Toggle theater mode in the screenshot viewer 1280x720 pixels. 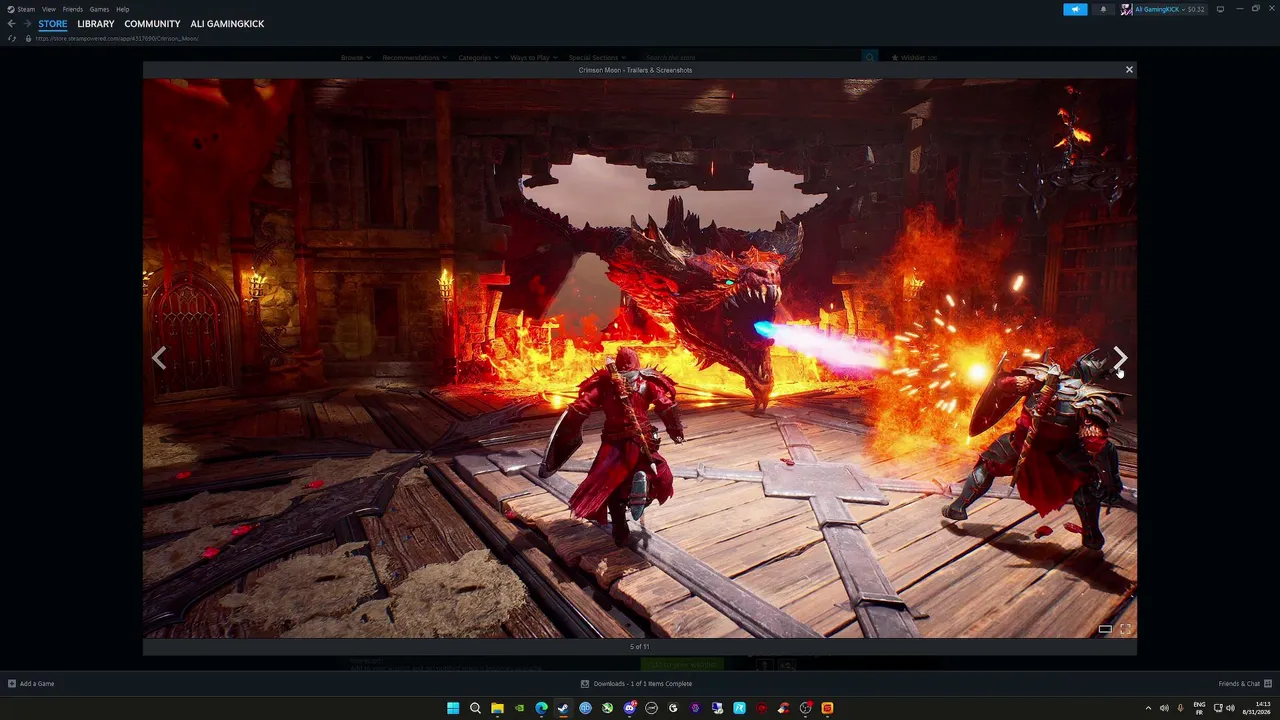pyautogui.click(x=1105, y=629)
